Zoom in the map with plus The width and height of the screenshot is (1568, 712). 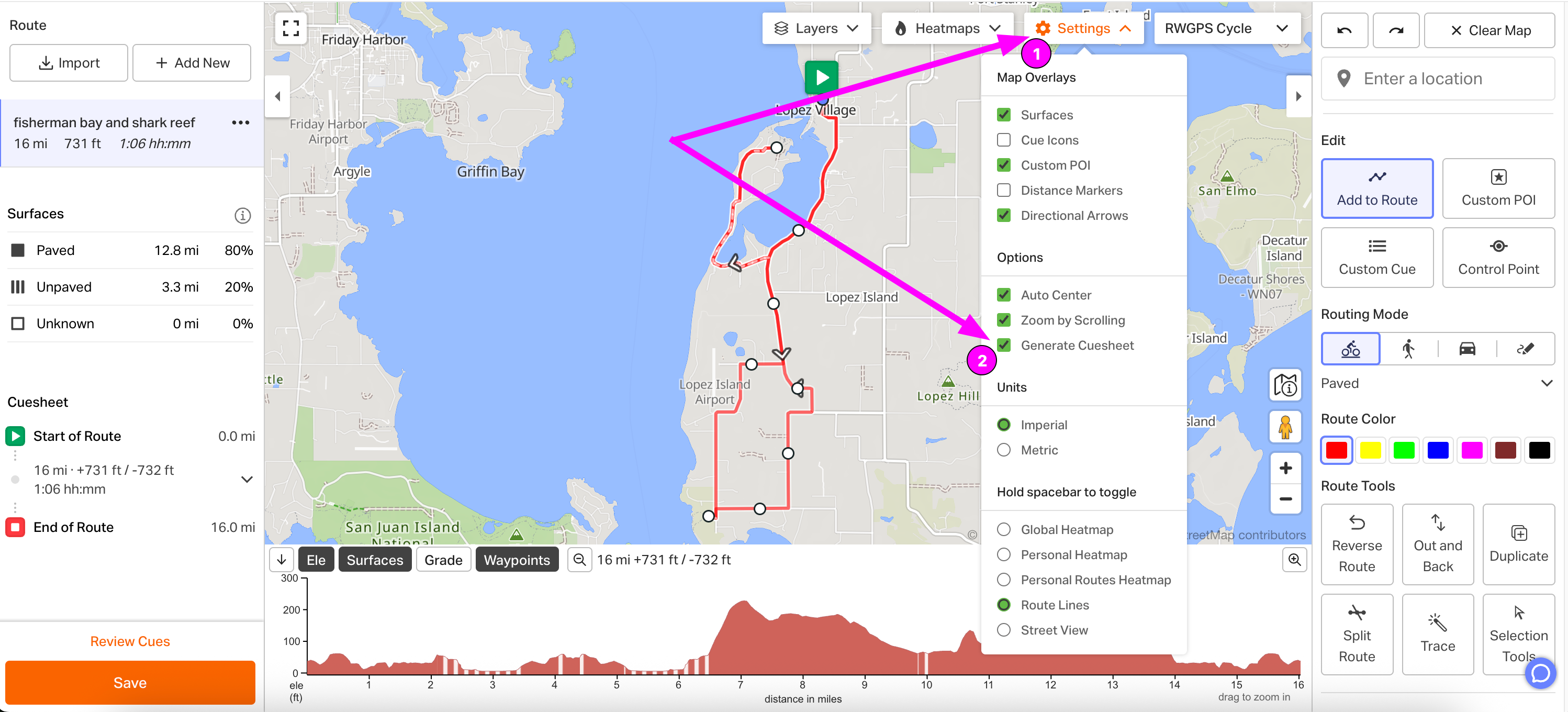1285,468
